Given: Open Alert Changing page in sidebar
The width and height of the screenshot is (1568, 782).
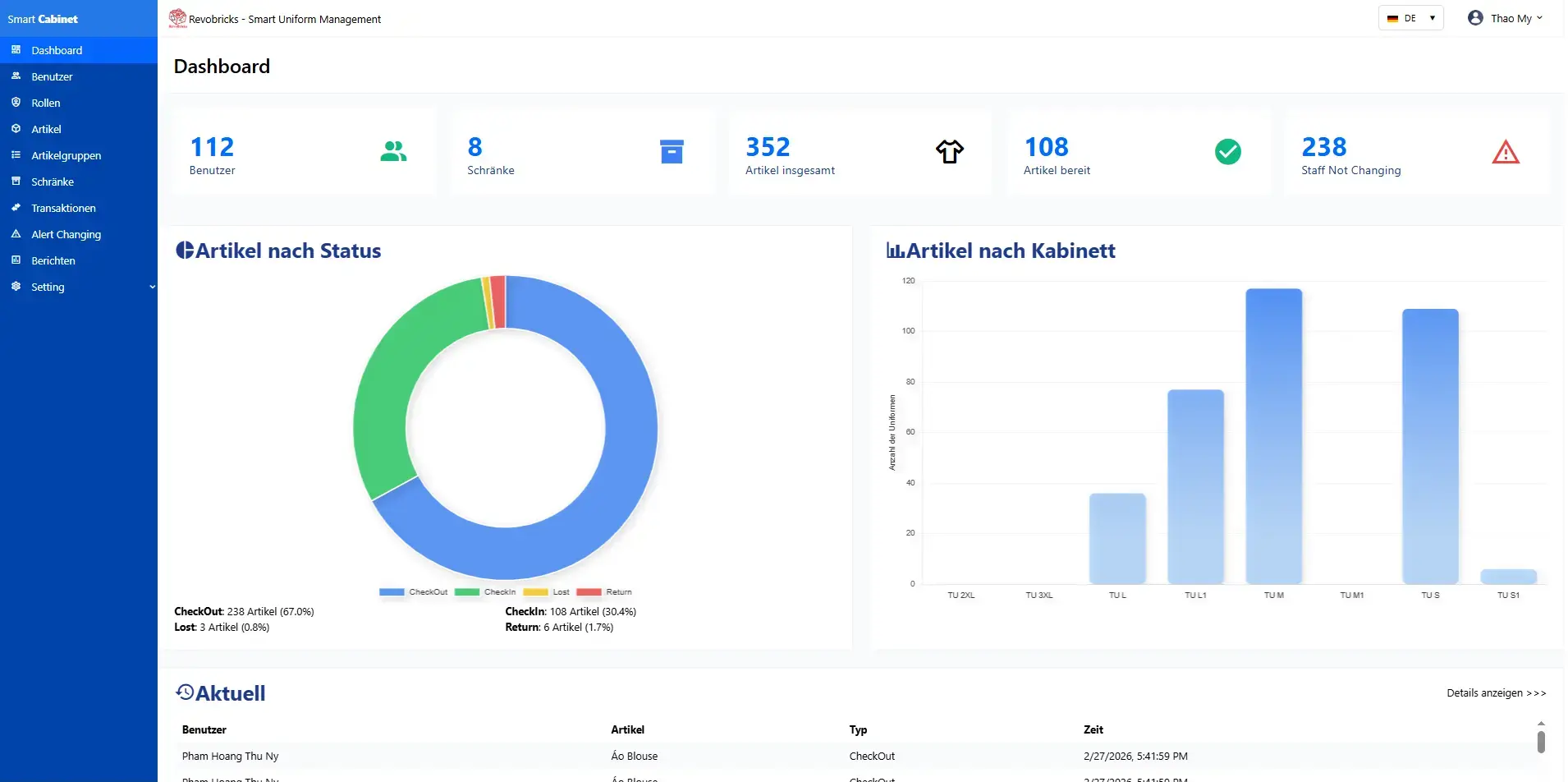Looking at the screenshot, I should tap(66, 234).
